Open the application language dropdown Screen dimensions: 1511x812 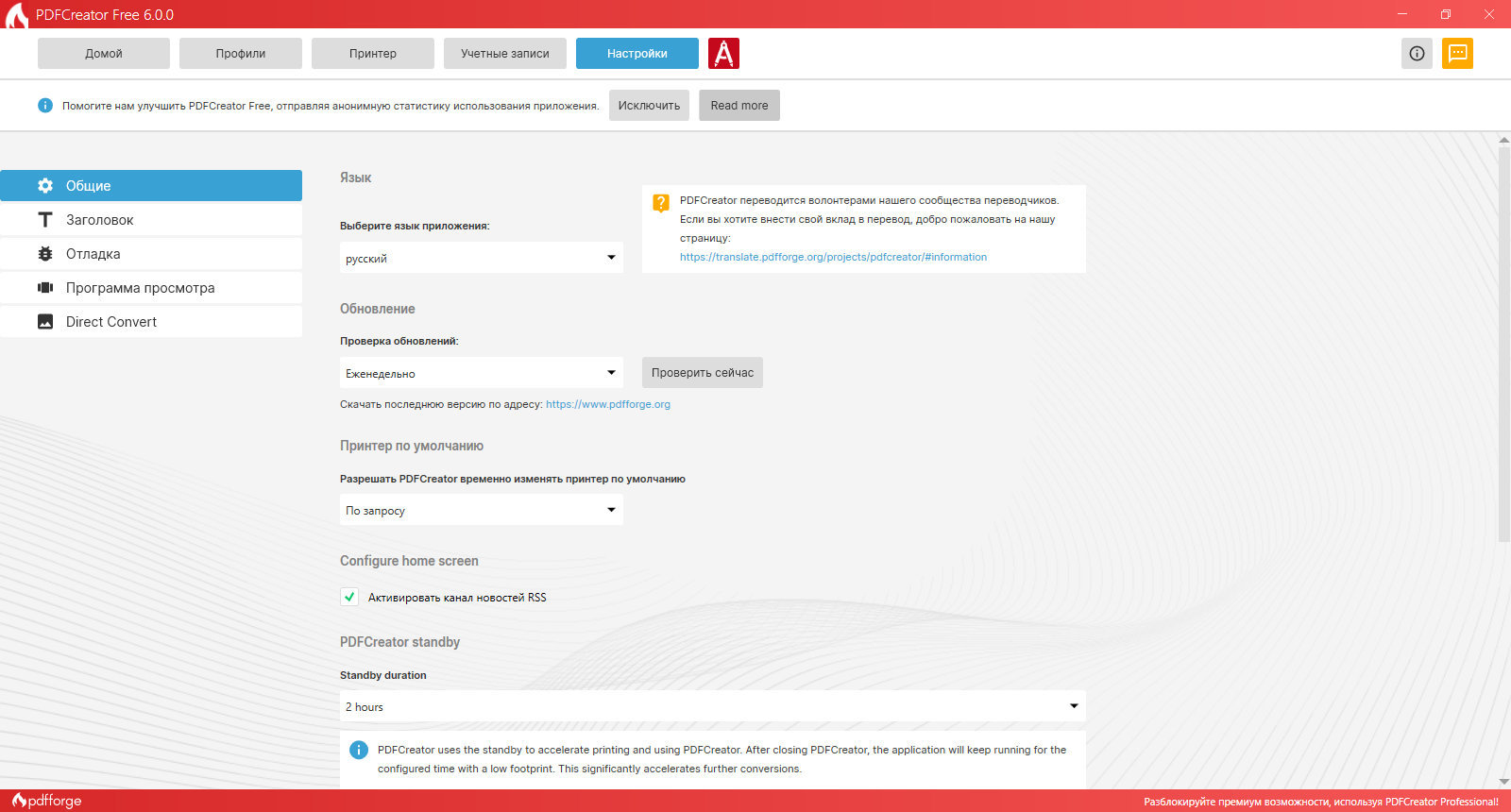[482, 258]
